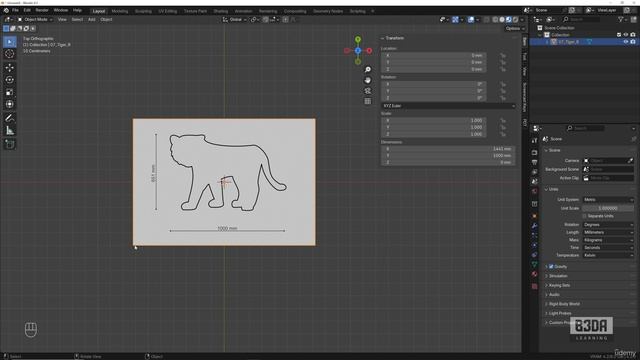Click the pan view hand icon
The height and width of the screenshot is (360, 640).
pyautogui.click(x=368, y=80)
